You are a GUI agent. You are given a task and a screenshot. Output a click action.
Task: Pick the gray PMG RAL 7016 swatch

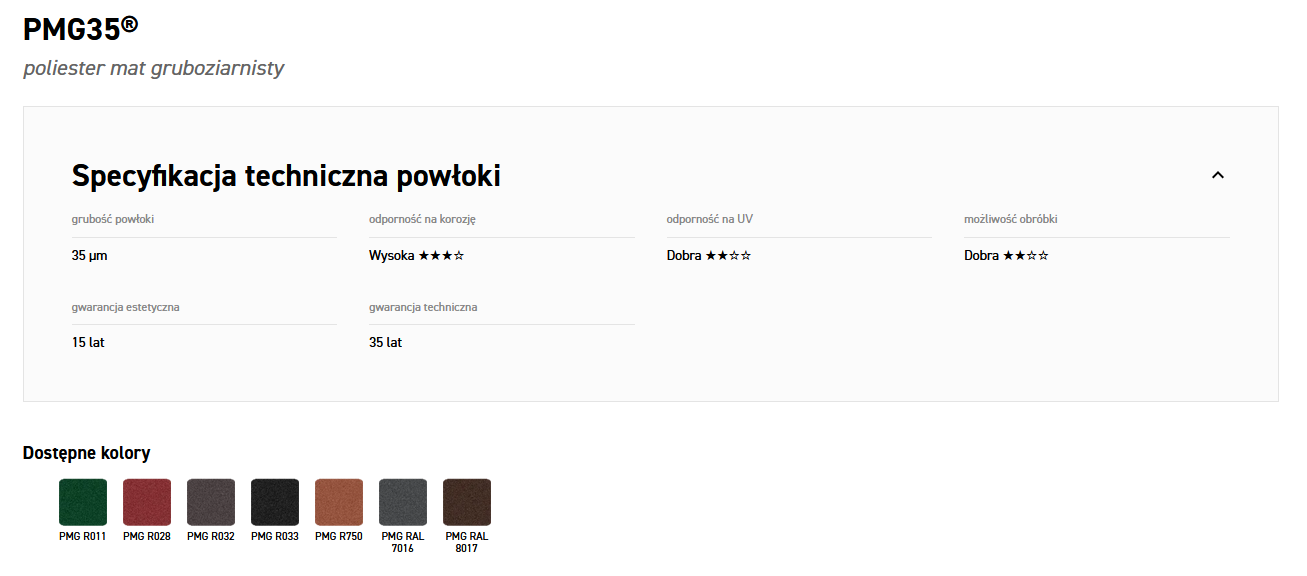403,502
